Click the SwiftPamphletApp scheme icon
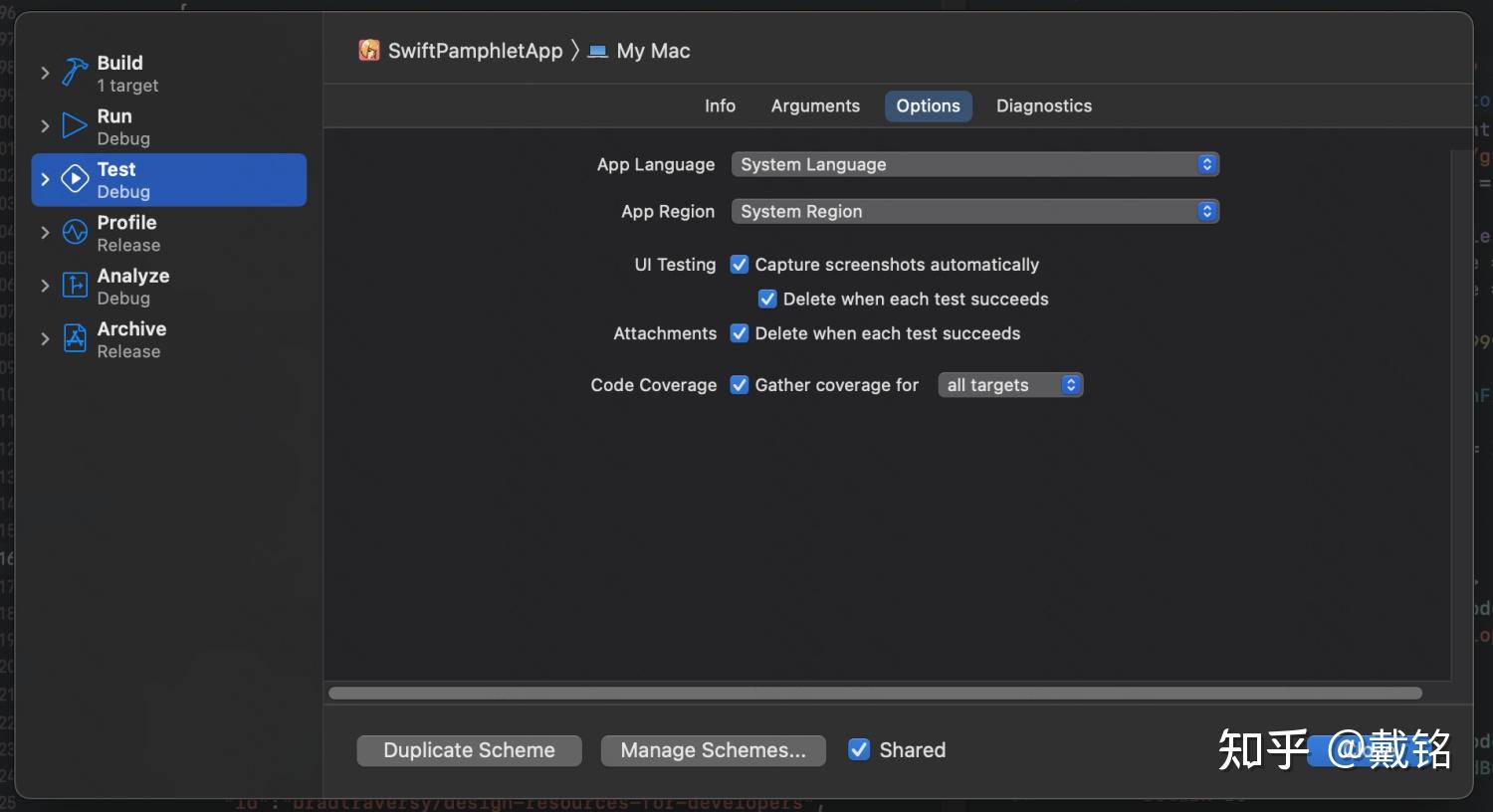 369,51
